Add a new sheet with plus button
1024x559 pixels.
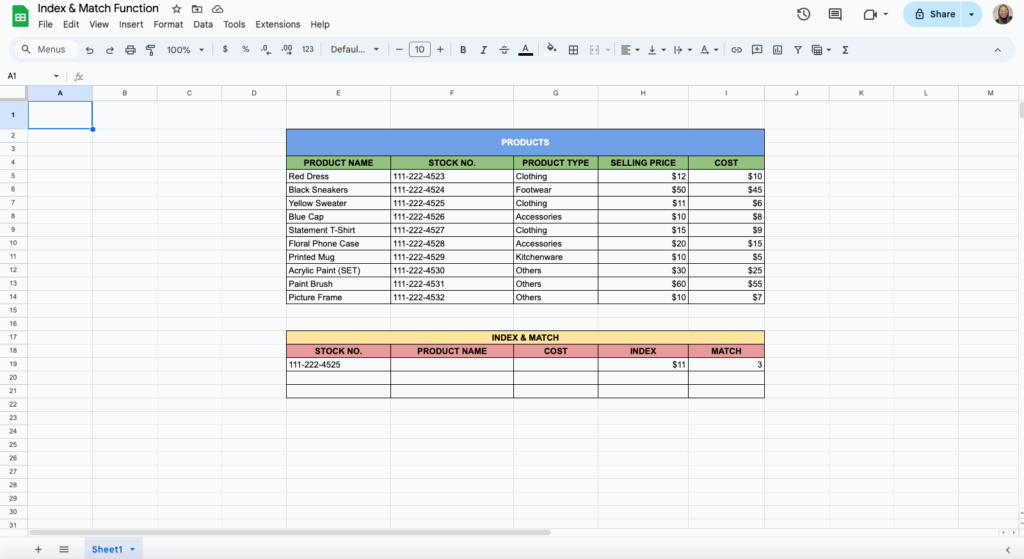(38, 549)
